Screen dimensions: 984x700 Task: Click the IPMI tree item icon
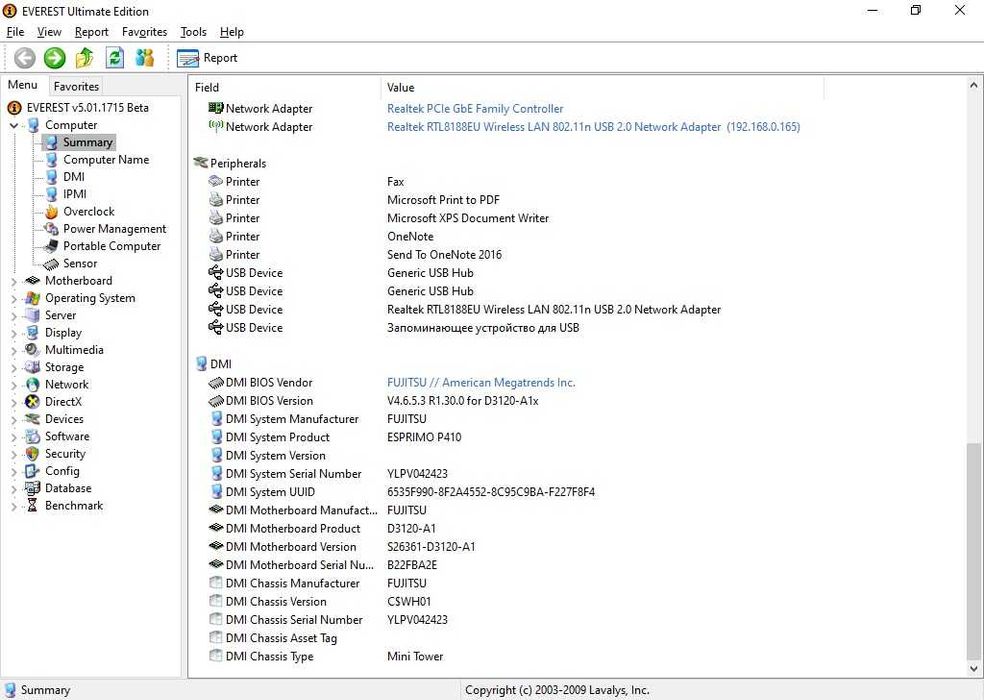click(x=51, y=195)
